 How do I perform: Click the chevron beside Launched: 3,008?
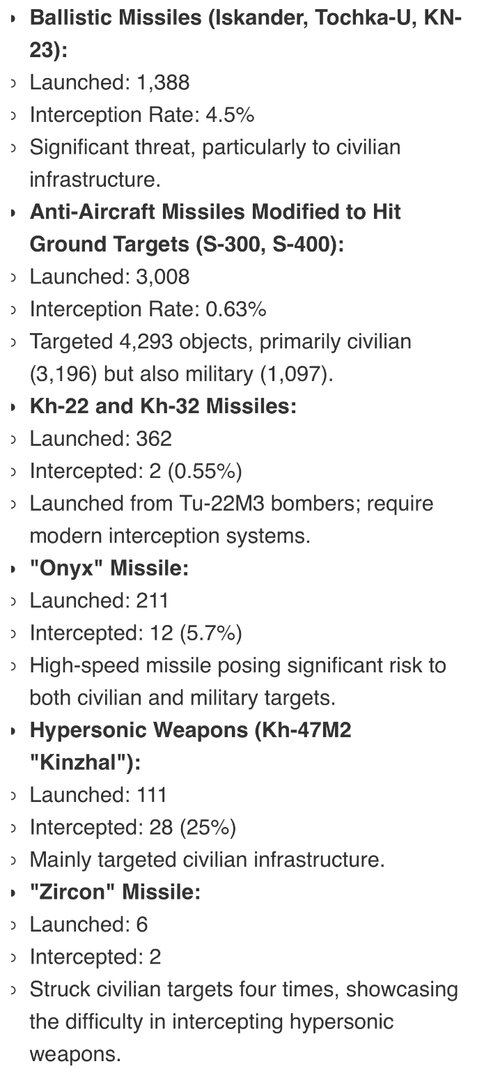point(13,277)
